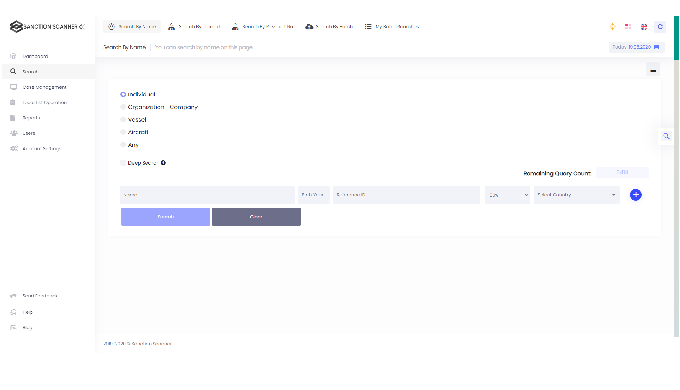Switch to the Search By Name tab
This screenshot has height=390, width=680.
tap(132, 26)
